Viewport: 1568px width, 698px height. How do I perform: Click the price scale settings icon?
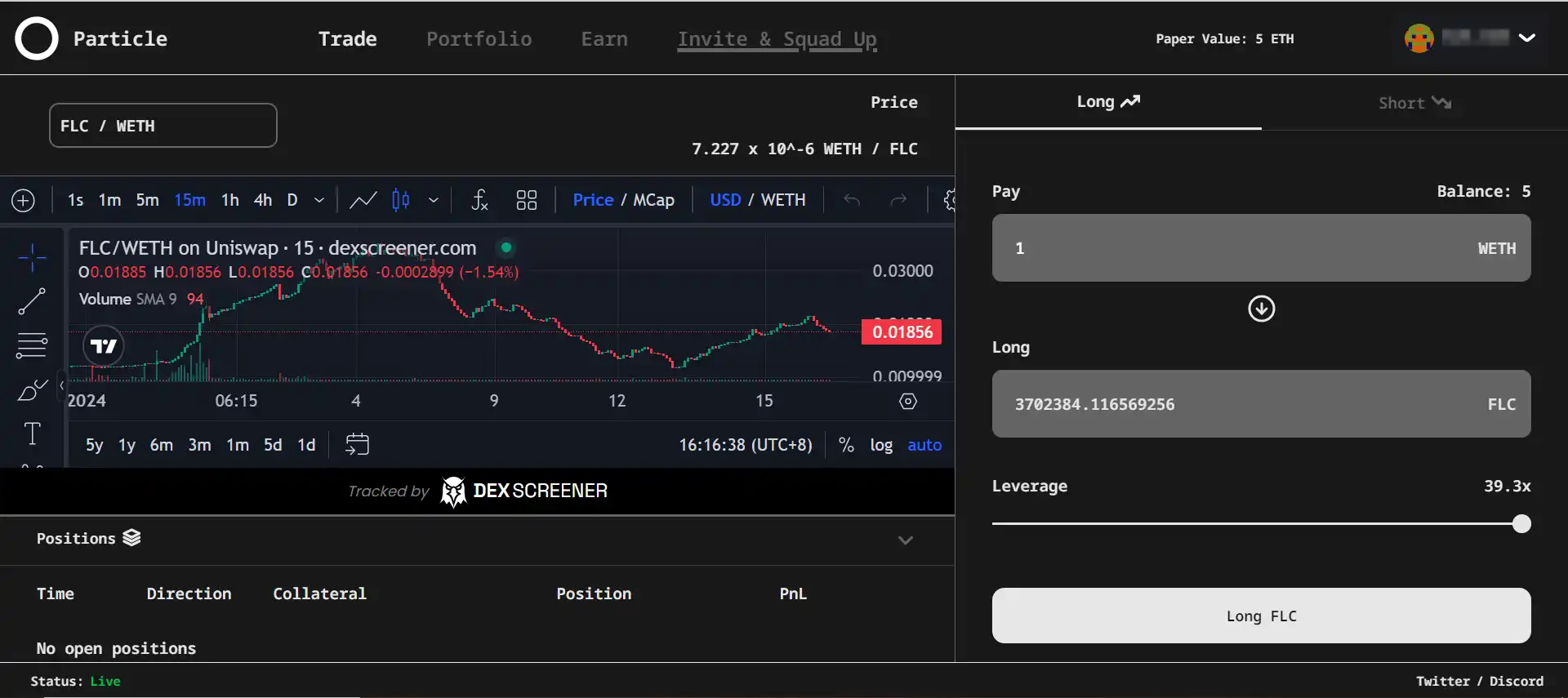(x=908, y=401)
